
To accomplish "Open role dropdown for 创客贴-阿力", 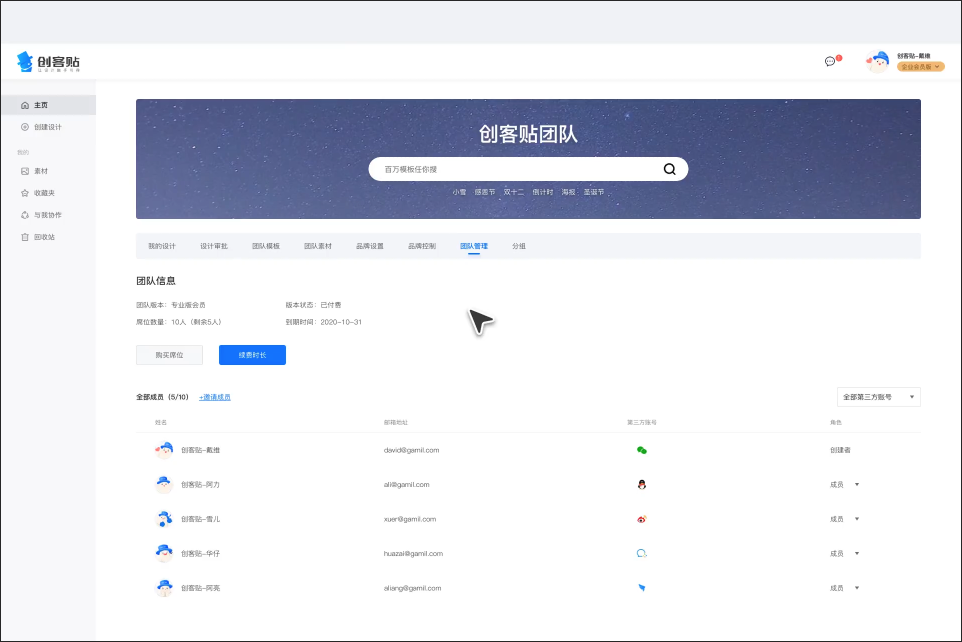I will coord(856,485).
